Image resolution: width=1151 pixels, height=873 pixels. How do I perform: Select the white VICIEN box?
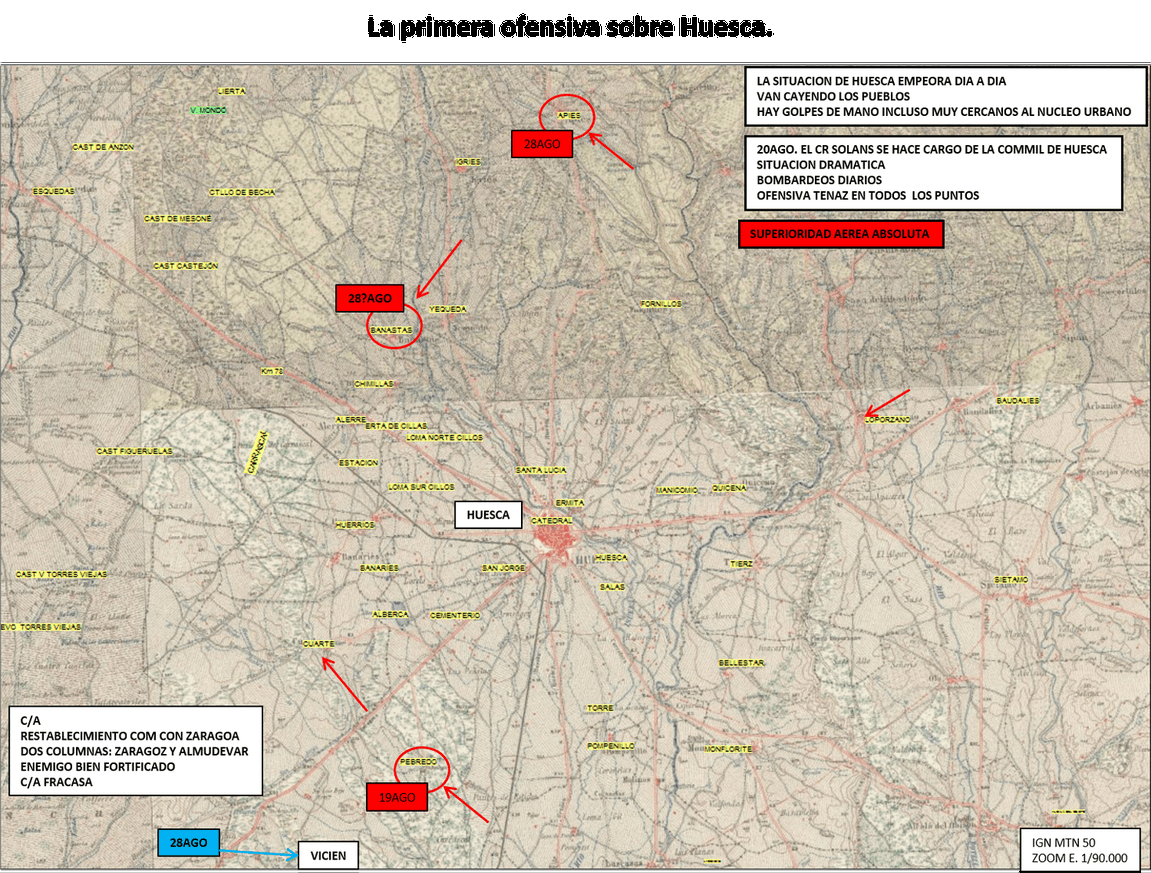pos(328,855)
